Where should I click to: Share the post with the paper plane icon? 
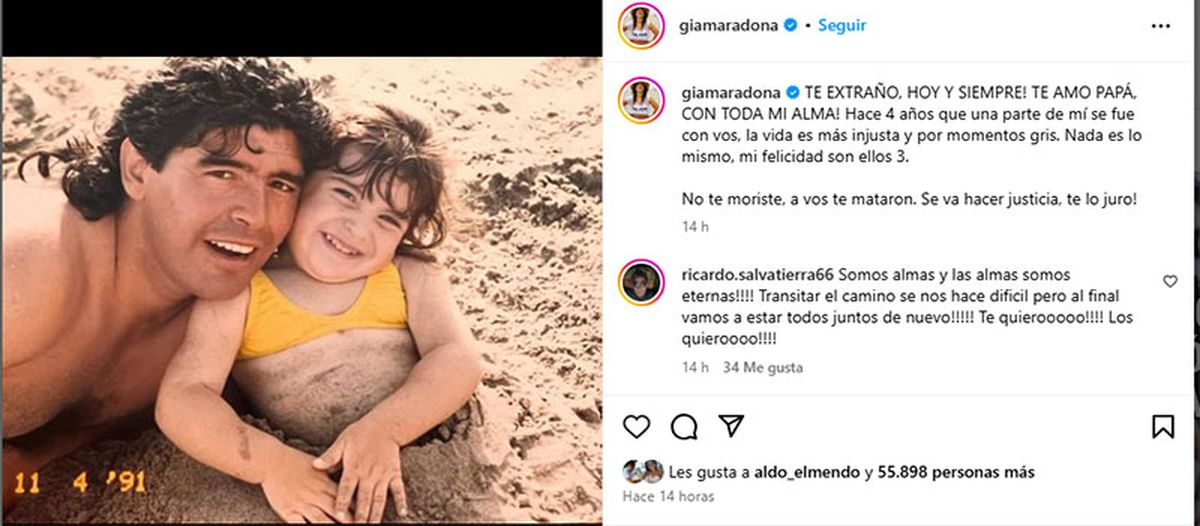click(x=732, y=427)
